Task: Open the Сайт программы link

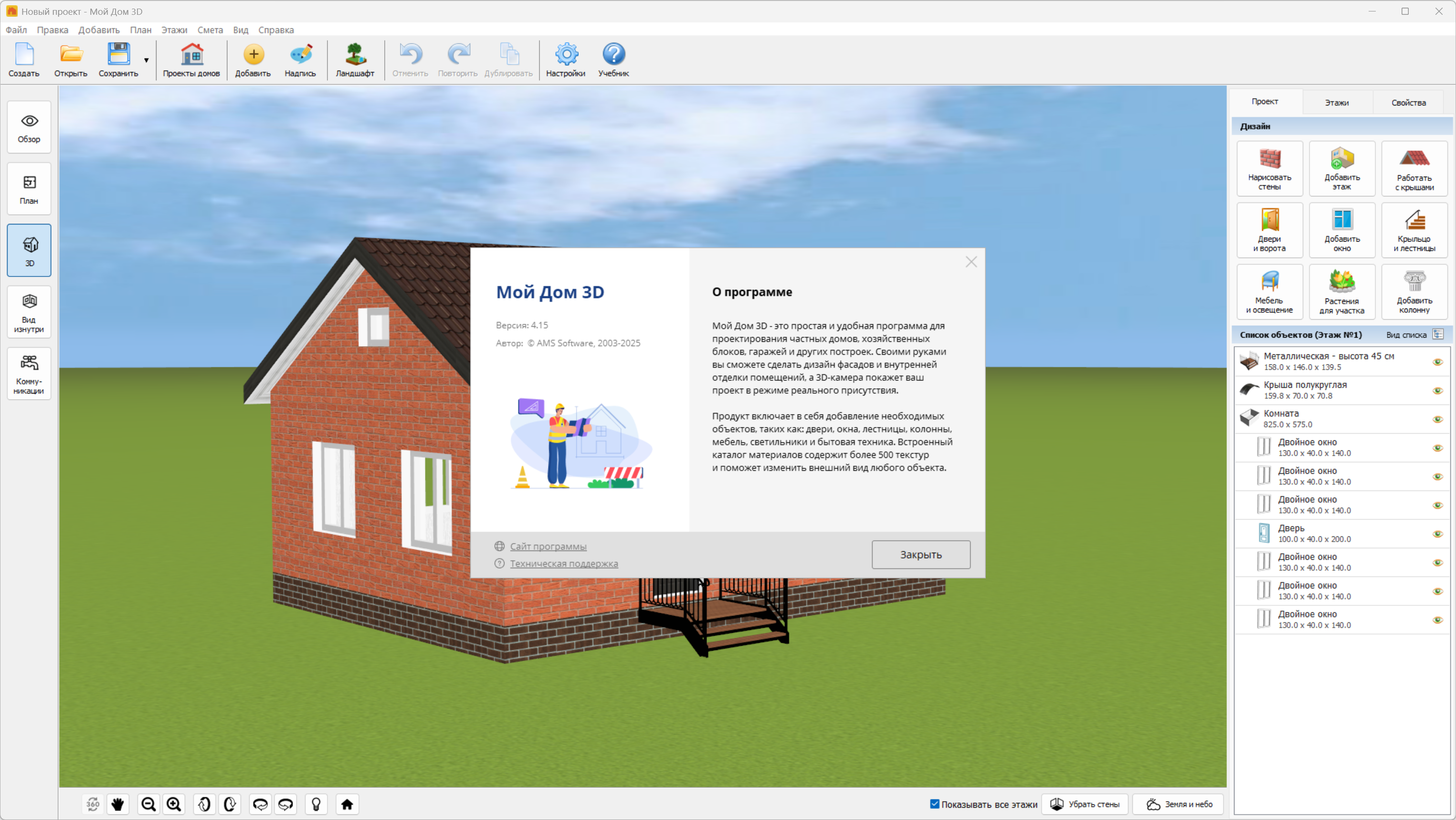Action: tap(548, 546)
